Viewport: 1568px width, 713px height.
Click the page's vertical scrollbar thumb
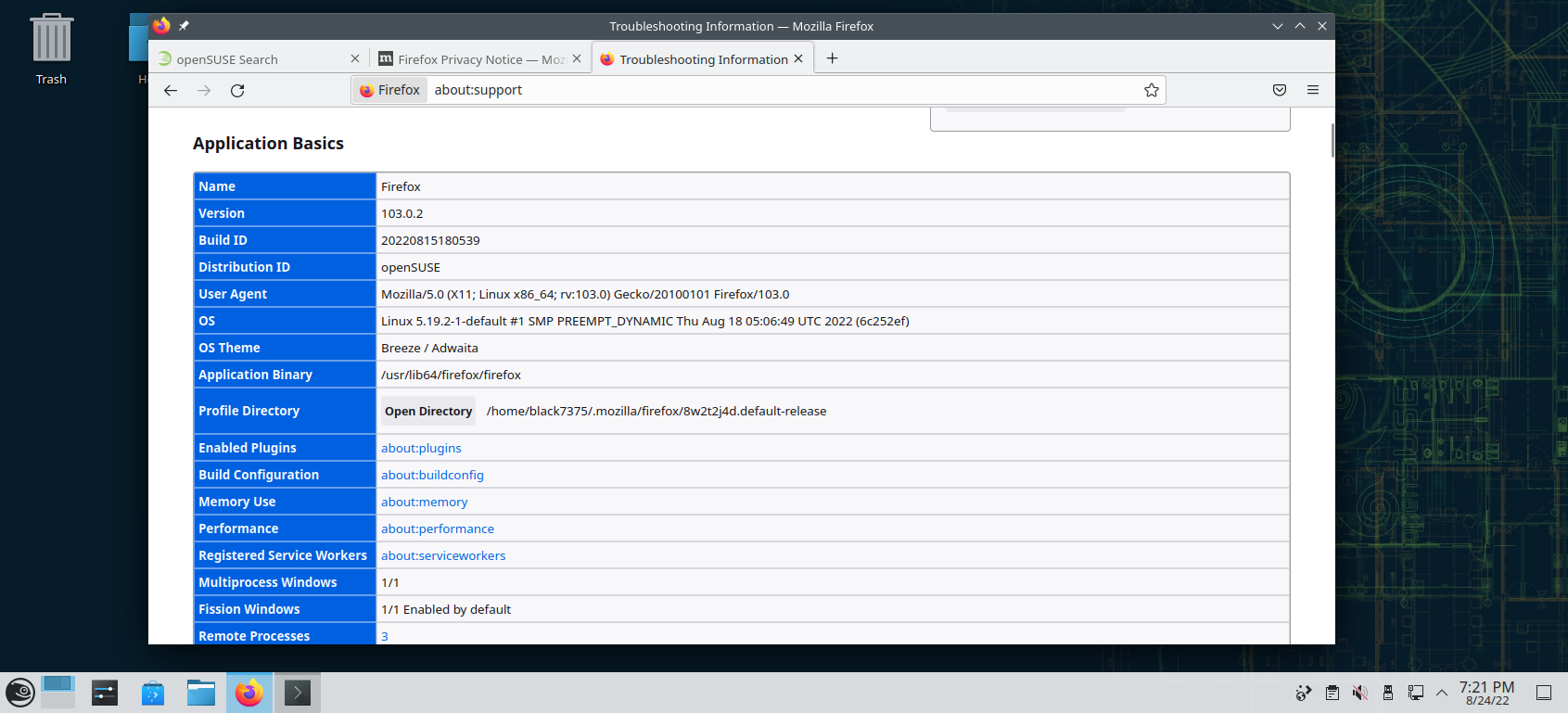1332,140
